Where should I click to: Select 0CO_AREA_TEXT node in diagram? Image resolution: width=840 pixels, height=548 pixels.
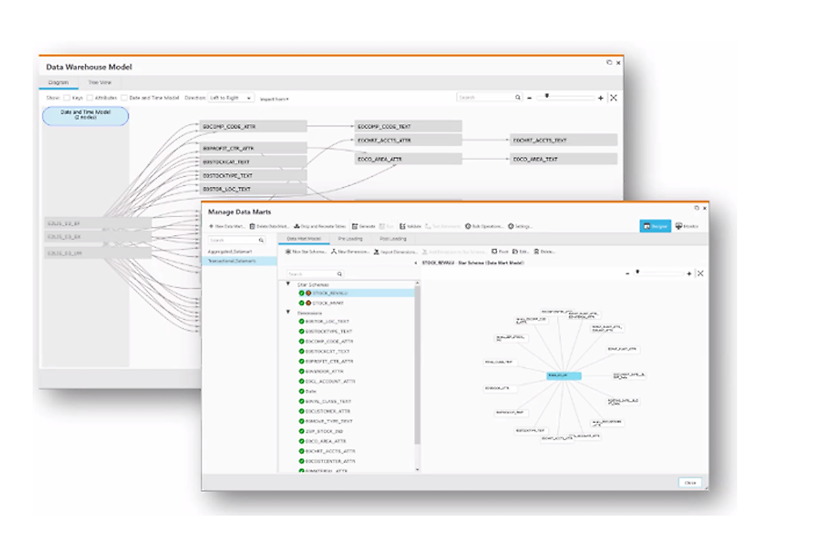point(564,159)
